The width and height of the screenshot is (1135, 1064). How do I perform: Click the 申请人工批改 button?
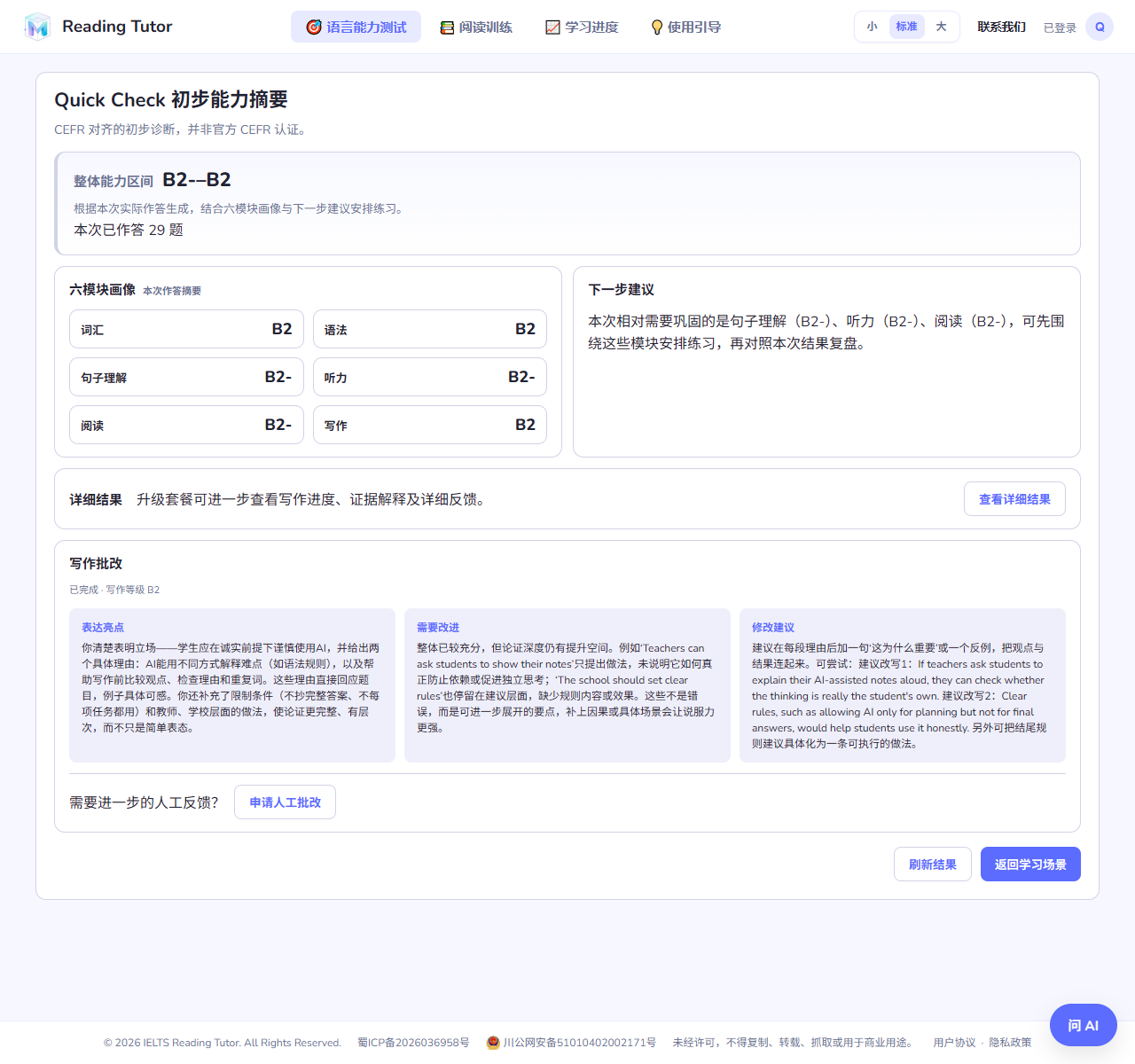click(285, 802)
